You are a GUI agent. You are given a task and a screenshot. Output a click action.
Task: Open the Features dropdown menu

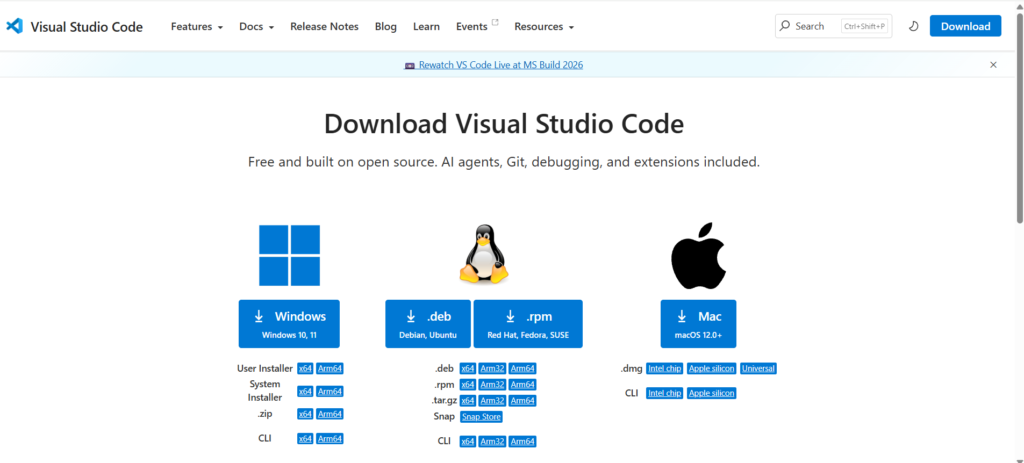click(197, 26)
